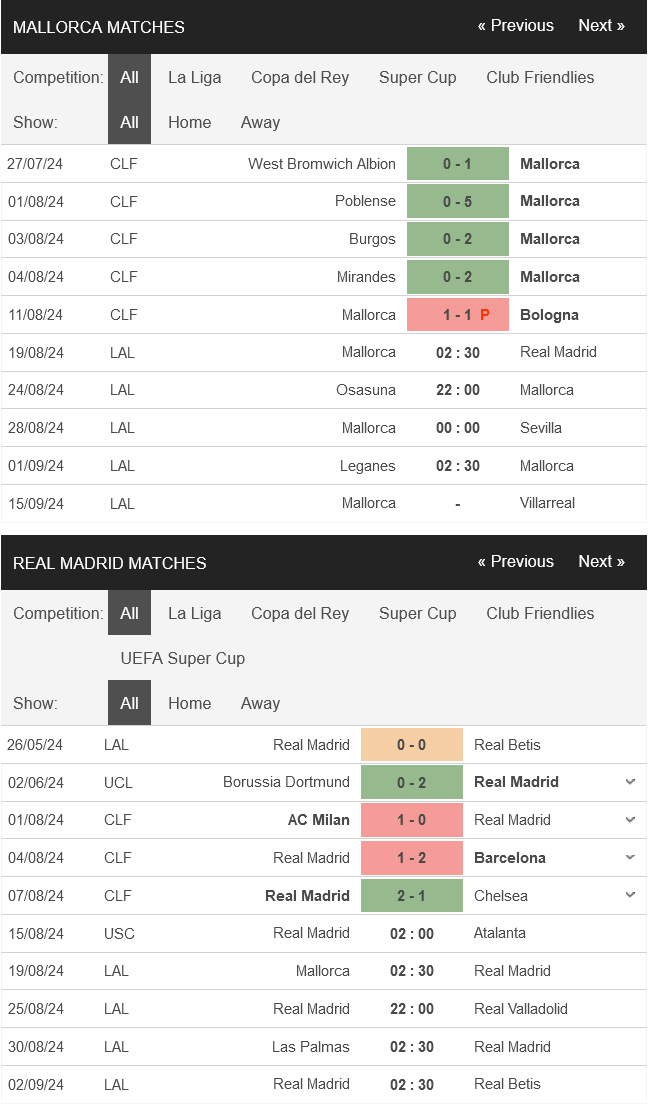The width and height of the screenshot is (648, 1108).
Task: Open Previous in Mallorca Matches header
Action: tap(515, 26)
